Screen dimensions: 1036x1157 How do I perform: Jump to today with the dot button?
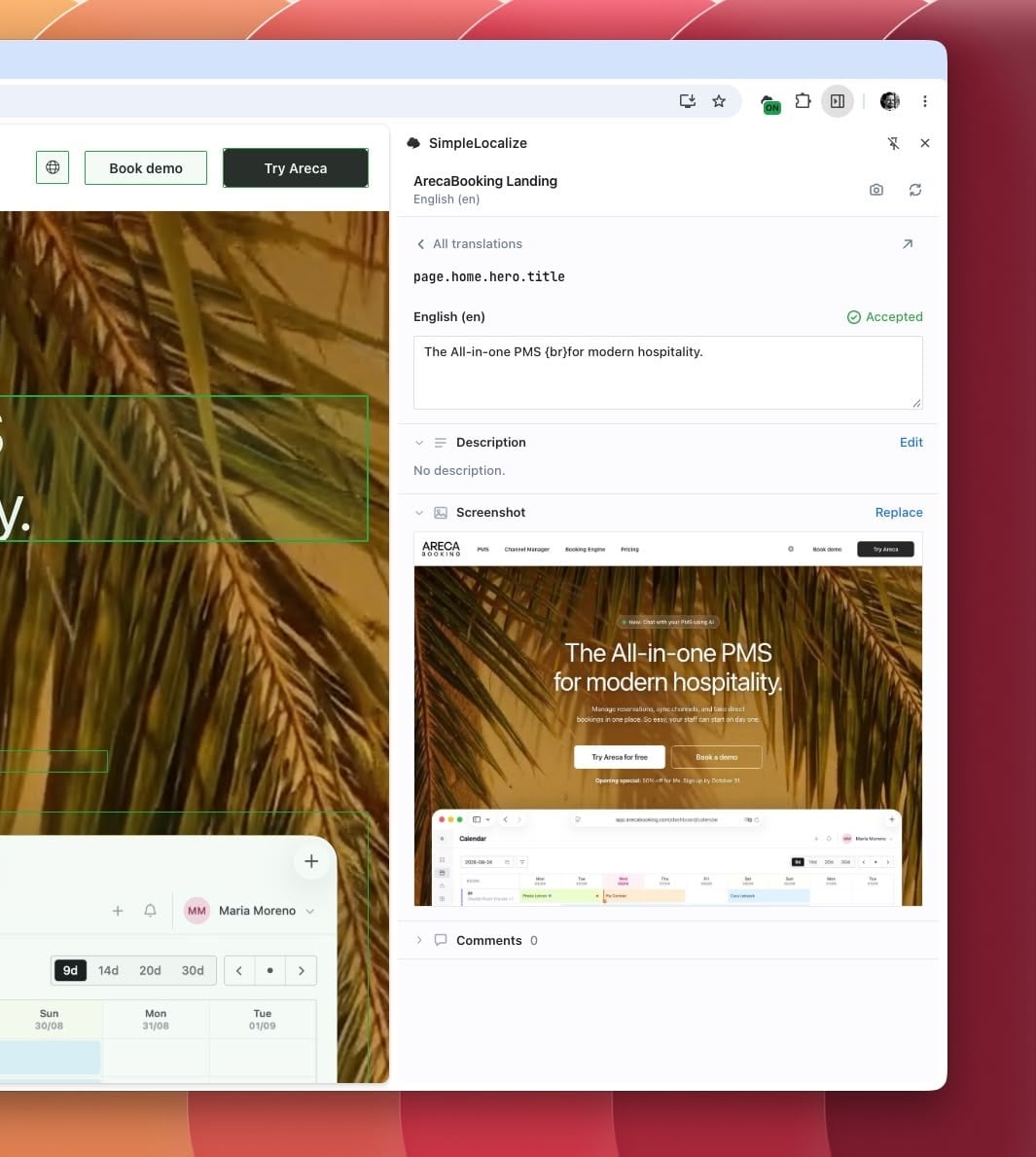pyautogui.click(x=270, y=970)
